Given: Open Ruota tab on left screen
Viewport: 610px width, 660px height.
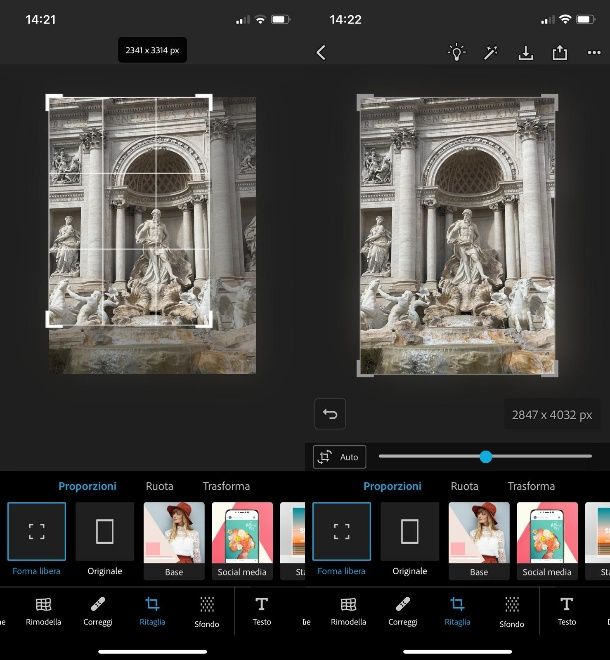Looking at the screenshot, I should (x=160, y=486).
